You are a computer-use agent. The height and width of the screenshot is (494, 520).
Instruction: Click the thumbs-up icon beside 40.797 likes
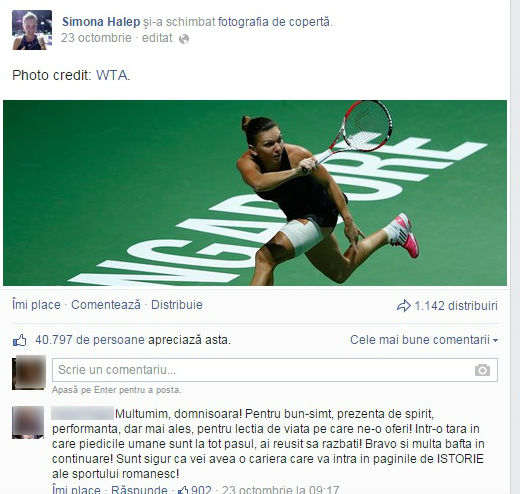tap(20, 340)
